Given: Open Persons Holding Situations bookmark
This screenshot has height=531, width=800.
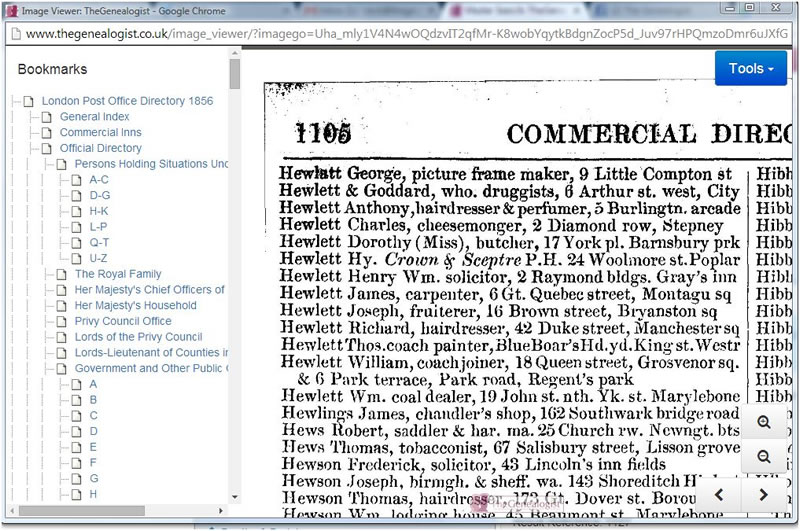Looking at the screenshot, I should pos(151,164).
